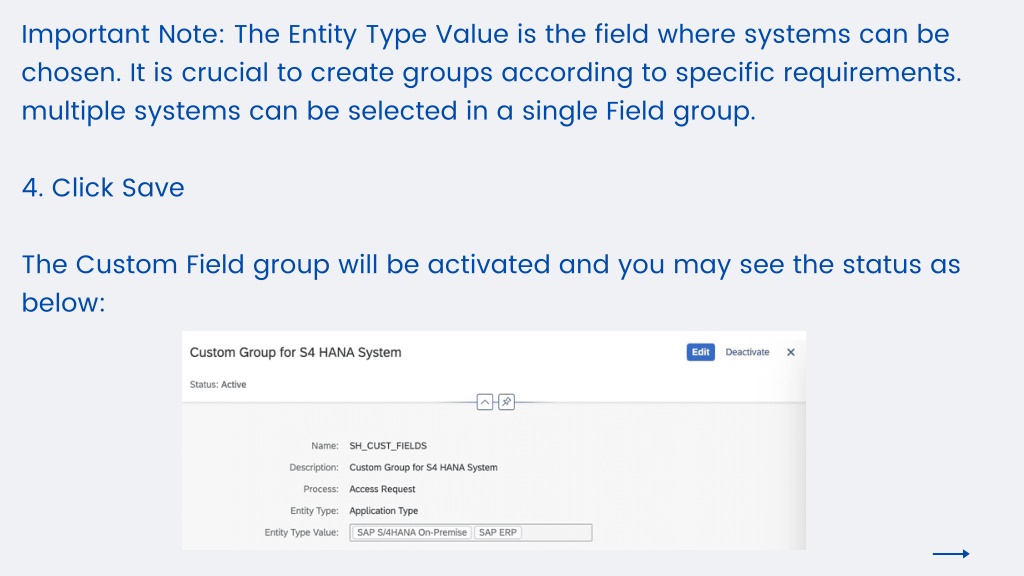Click the Application Type entity value
The image size is (1024, 576).
(x=383, y=511)
